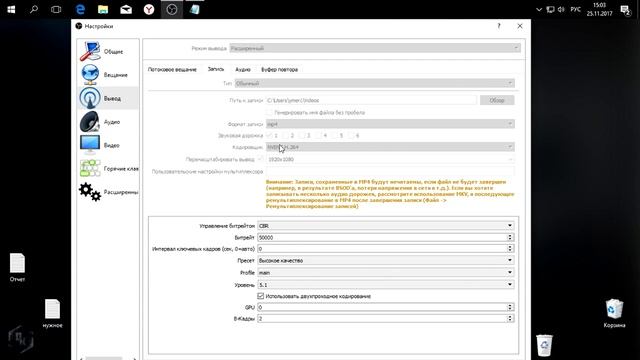Select the нужное desktop file
640x360 pixels.
52,313
